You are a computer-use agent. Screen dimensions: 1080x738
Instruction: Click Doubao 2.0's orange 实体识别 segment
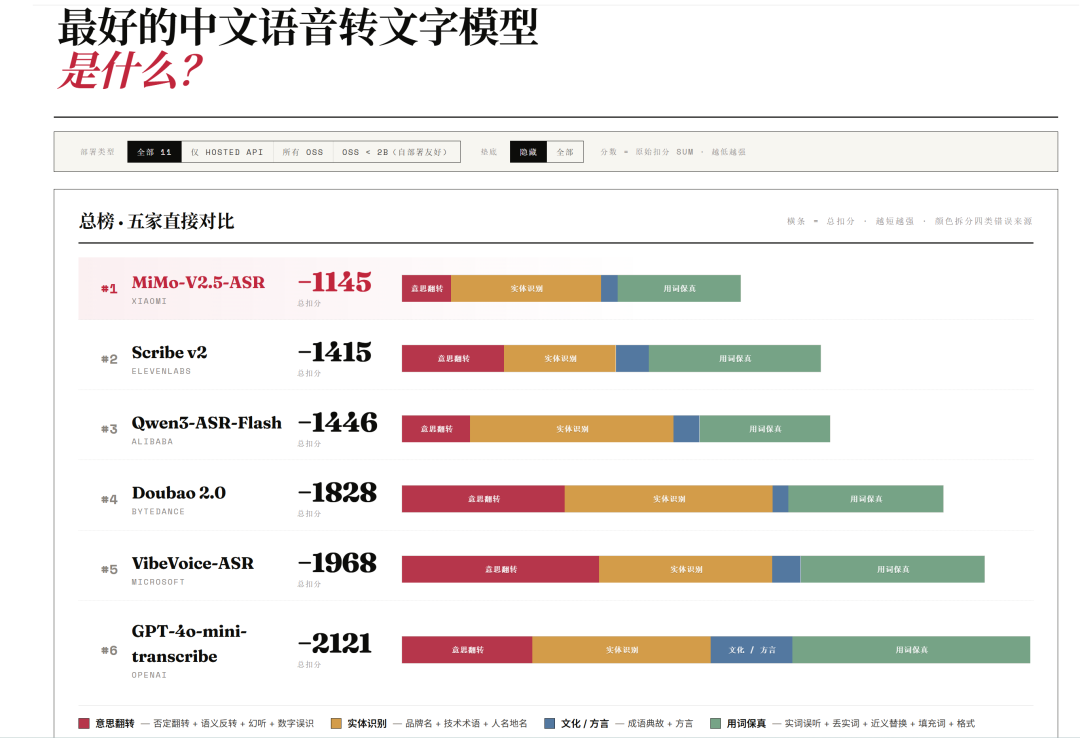pos(669,499)
